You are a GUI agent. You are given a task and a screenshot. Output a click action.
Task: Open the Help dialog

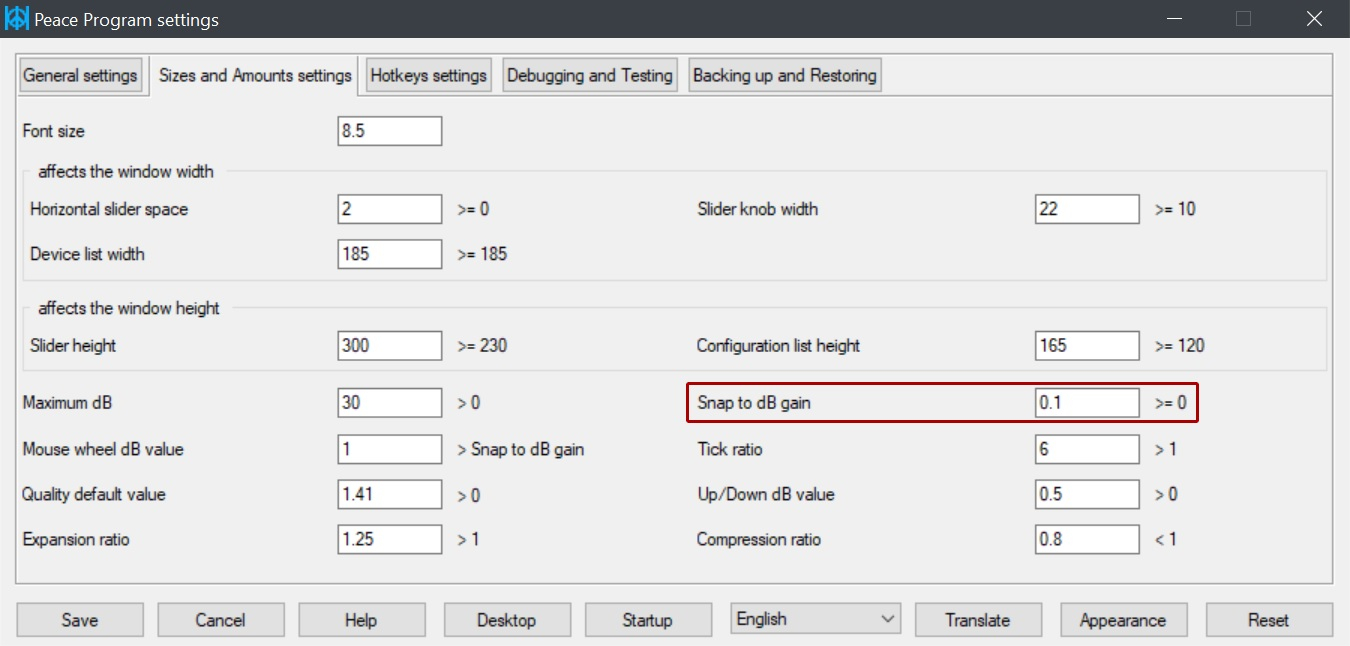[361, 619]
